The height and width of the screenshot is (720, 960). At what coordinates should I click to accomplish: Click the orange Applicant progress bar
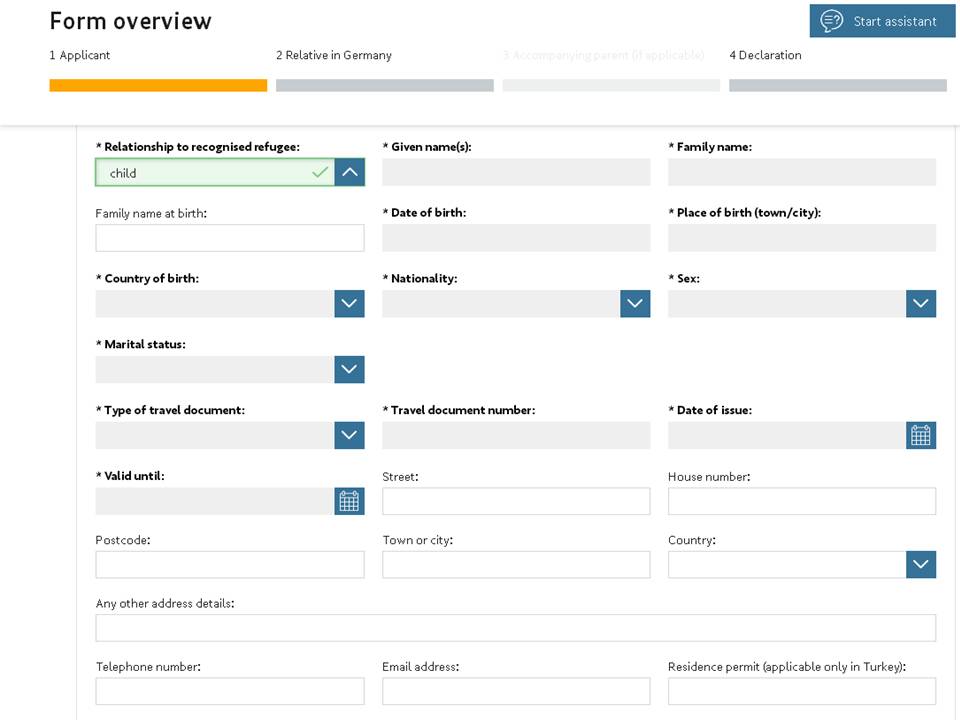click(x=157, y=85)
